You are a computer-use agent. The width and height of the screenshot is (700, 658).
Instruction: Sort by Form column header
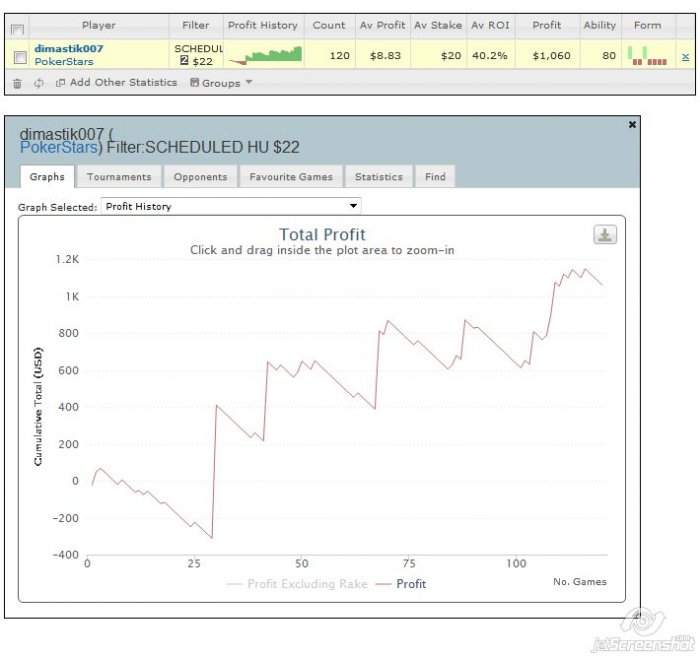648,25
